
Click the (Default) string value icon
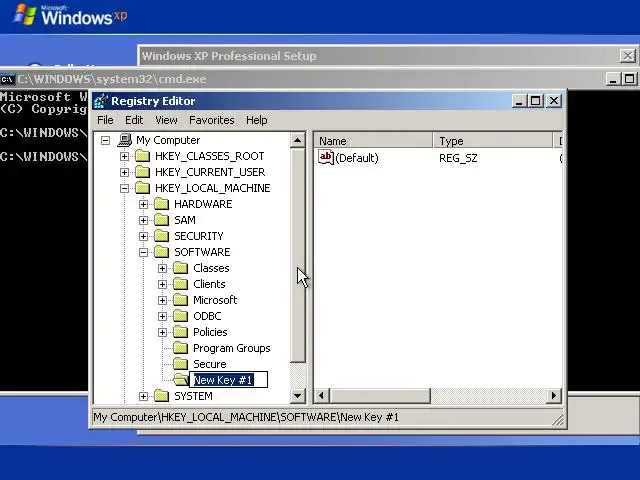click(x=326, y=158)
